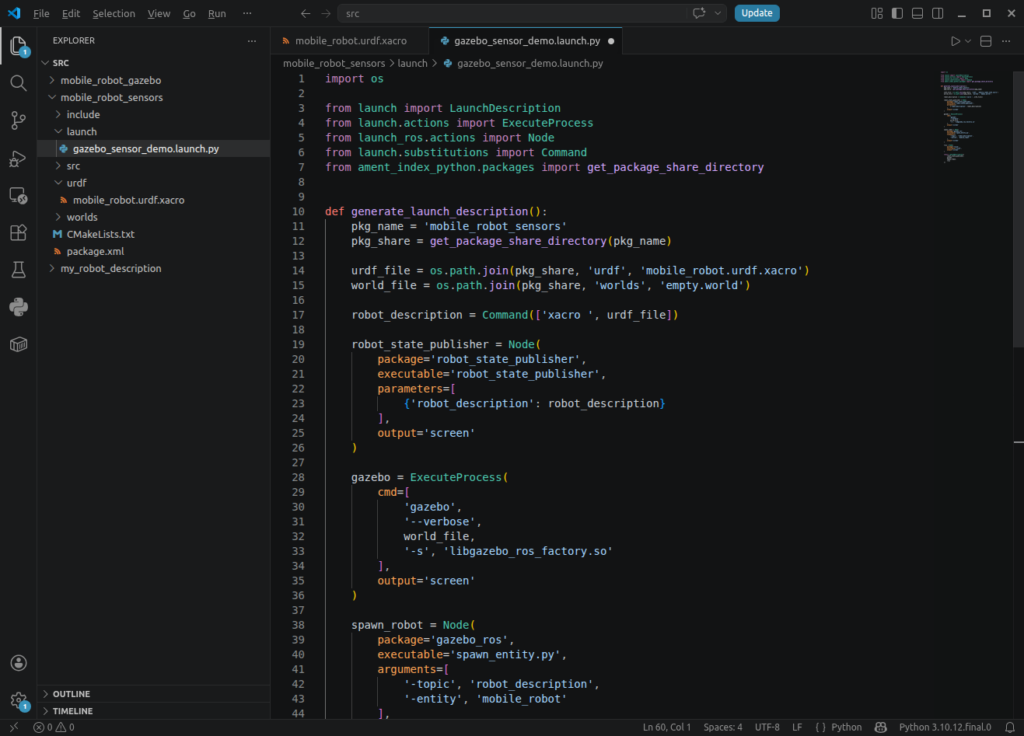This screenshot has height=736, width=1024.
Task: Go to line via Ln 60, Col 1
Action: coord(667,727)
